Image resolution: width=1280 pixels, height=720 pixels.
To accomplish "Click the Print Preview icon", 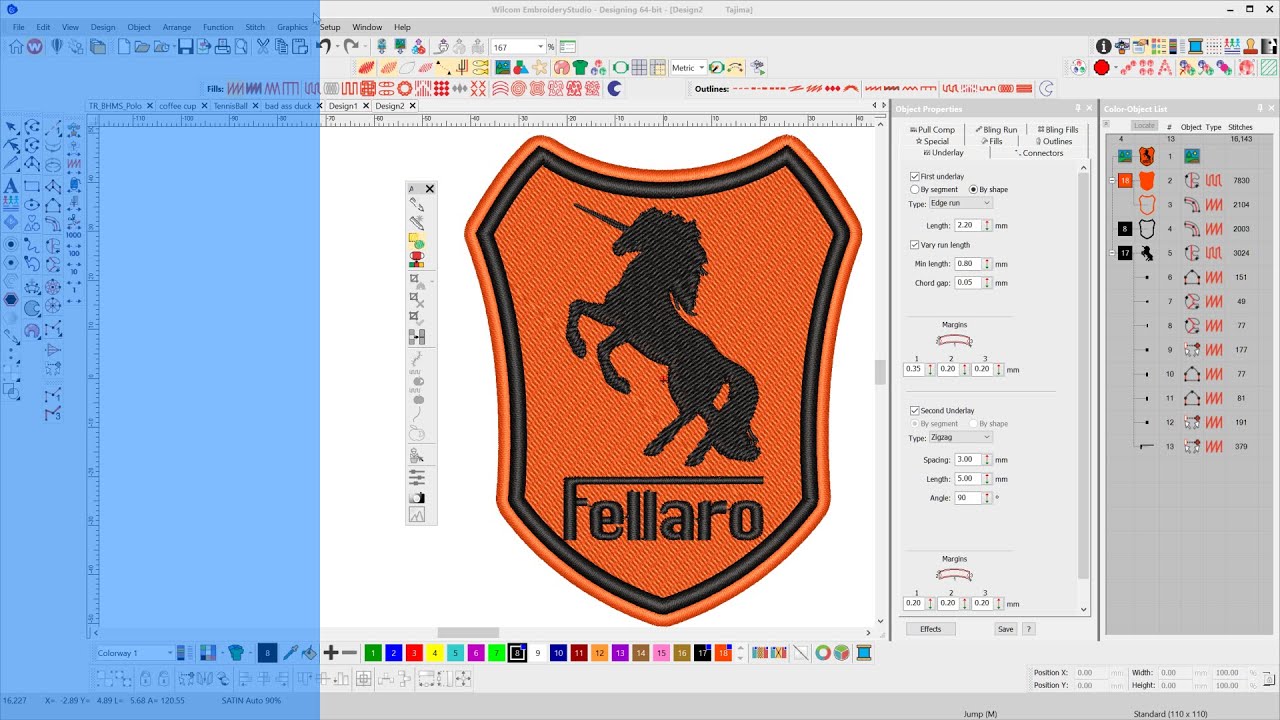I will pyautogui.click(x=241, y=46).
